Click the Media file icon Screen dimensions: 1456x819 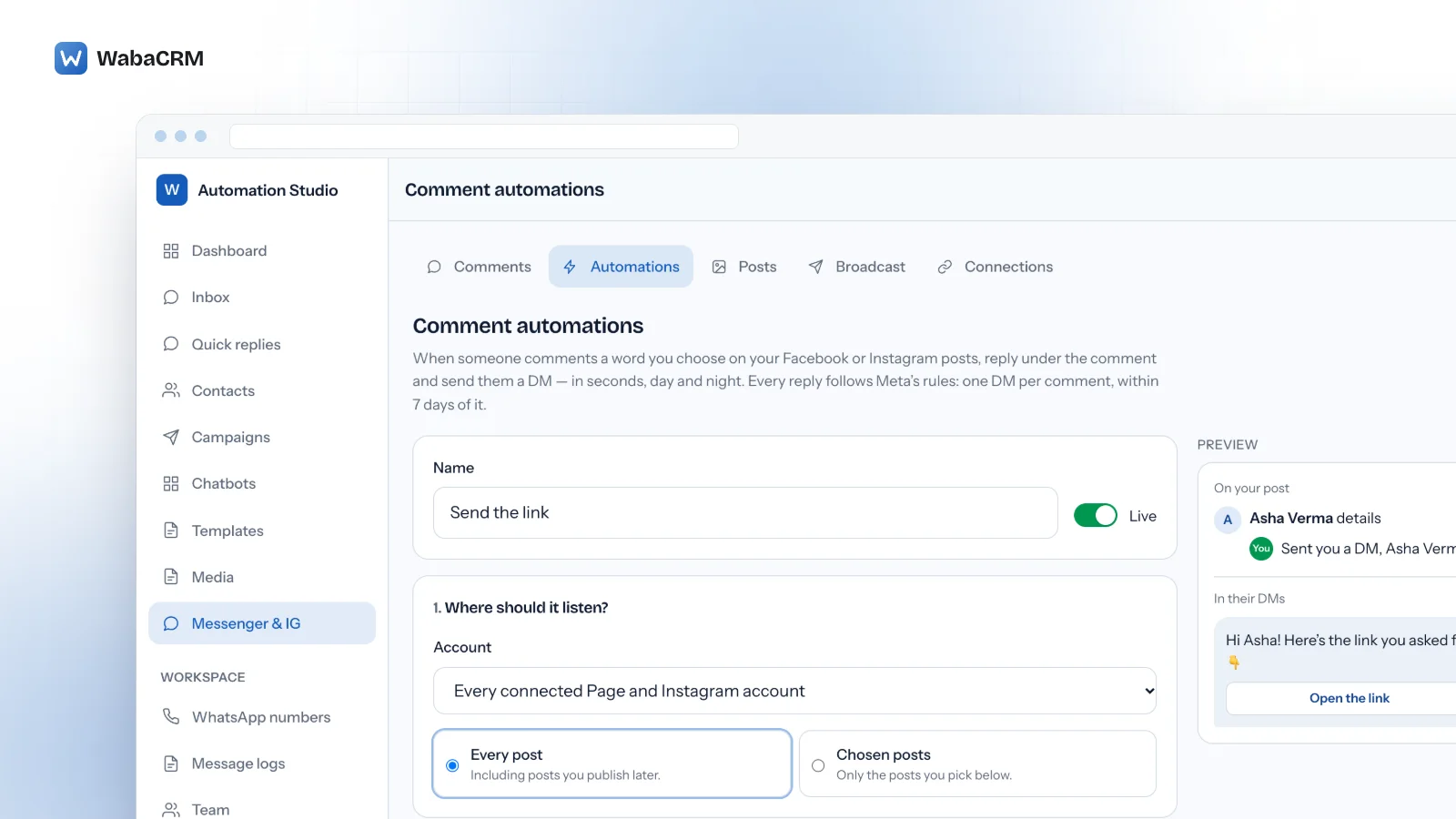pyautogui.click(x=171, y=577)
